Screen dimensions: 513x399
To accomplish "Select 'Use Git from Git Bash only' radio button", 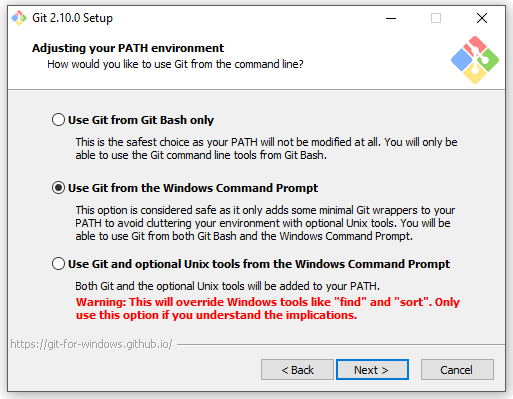I will (x=58, y=120).
